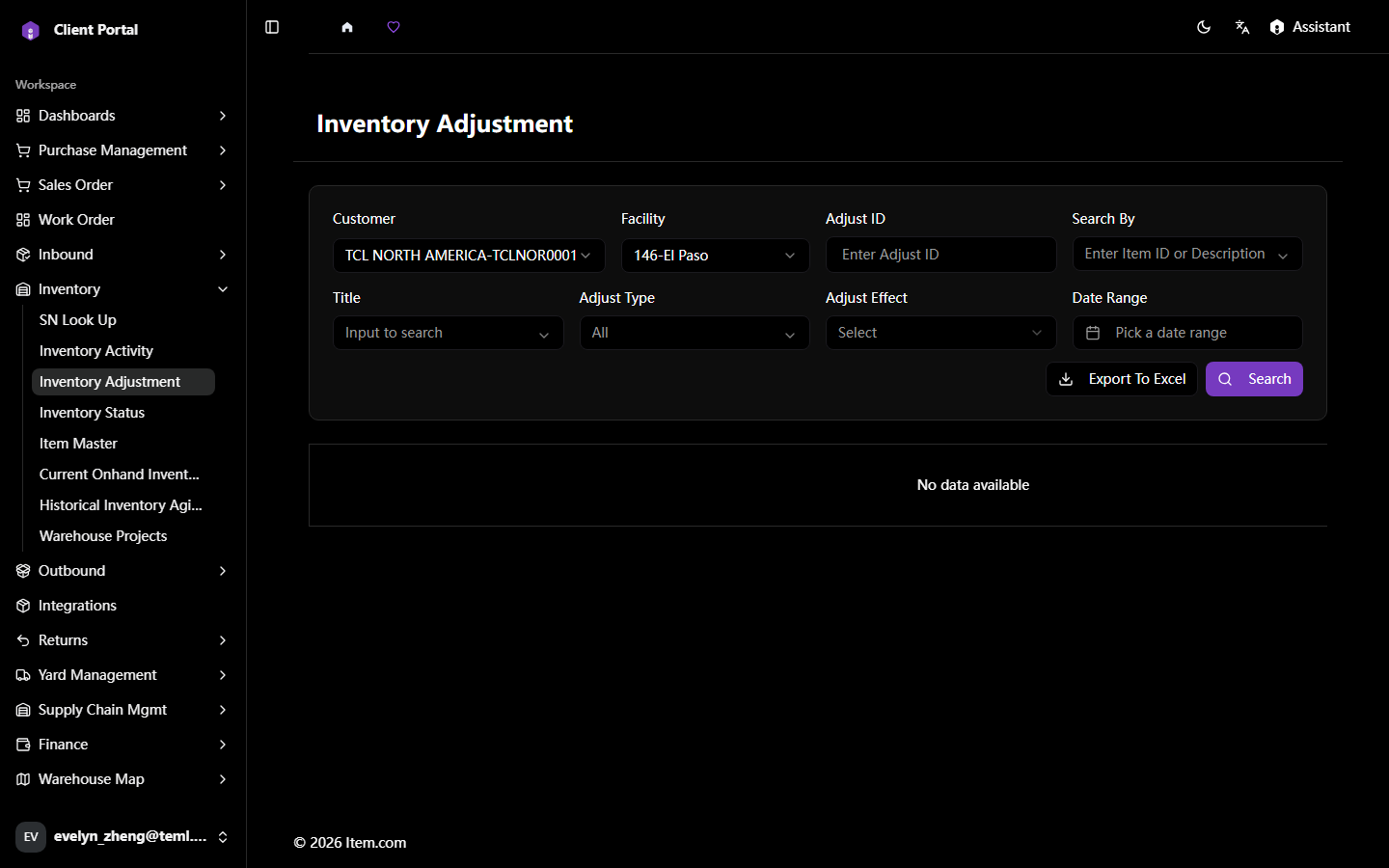Screen dimensions: 1389x868
Task: Click the Dashboards grid icon
Action: pos(23,116)
